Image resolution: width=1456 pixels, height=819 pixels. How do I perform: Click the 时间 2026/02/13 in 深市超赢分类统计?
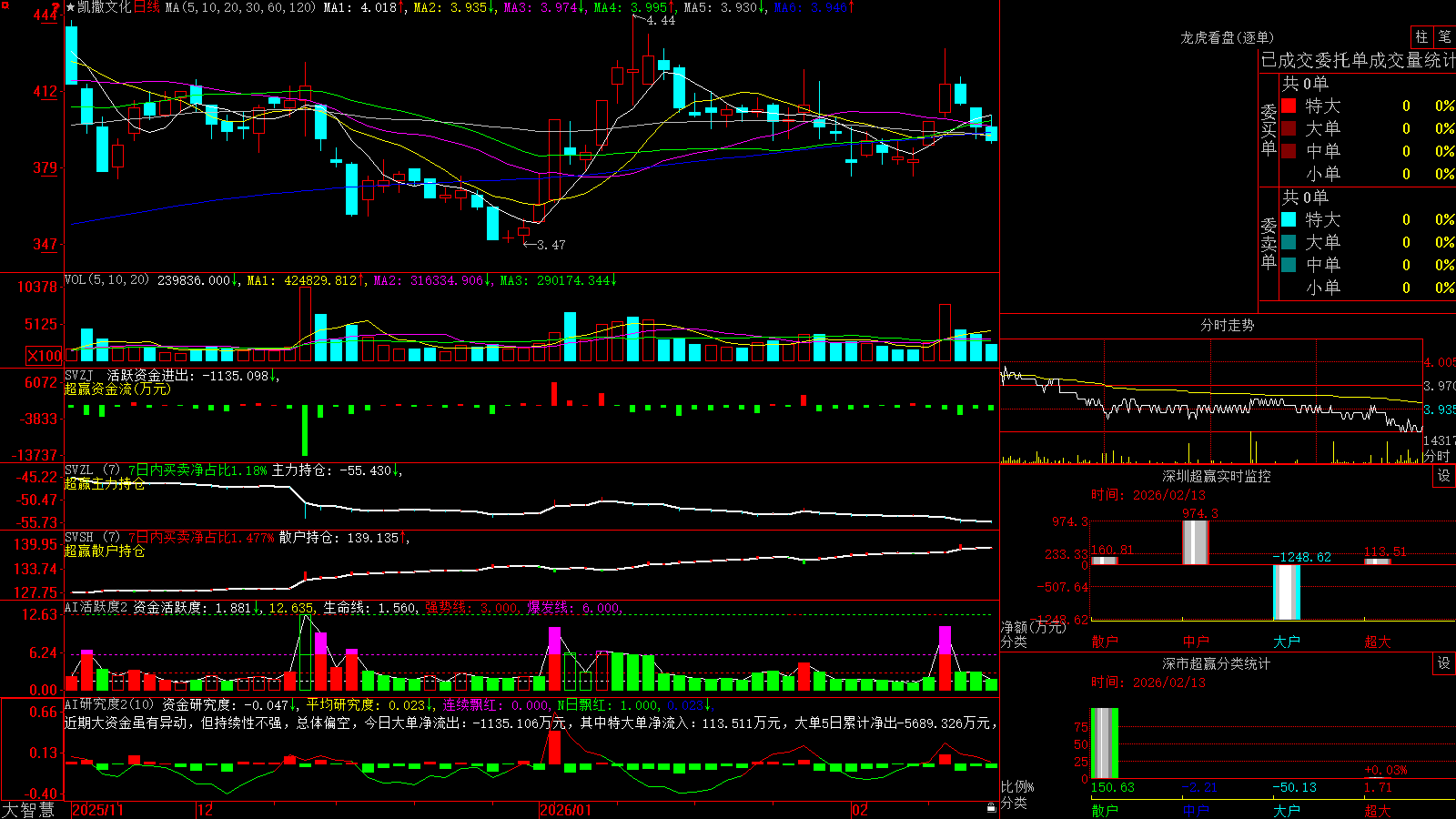pyautogui.click(x=1148, y=682)
